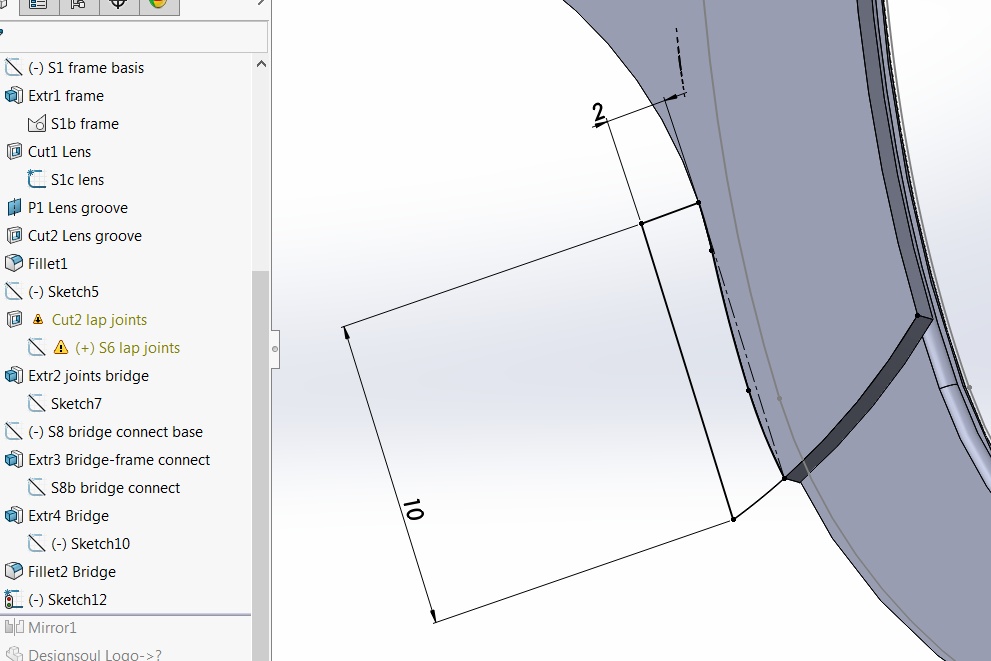Click the plane icon of P1 Lens groove
The height and width of the screenshot is (661, 991).
(x=13, y=207)
